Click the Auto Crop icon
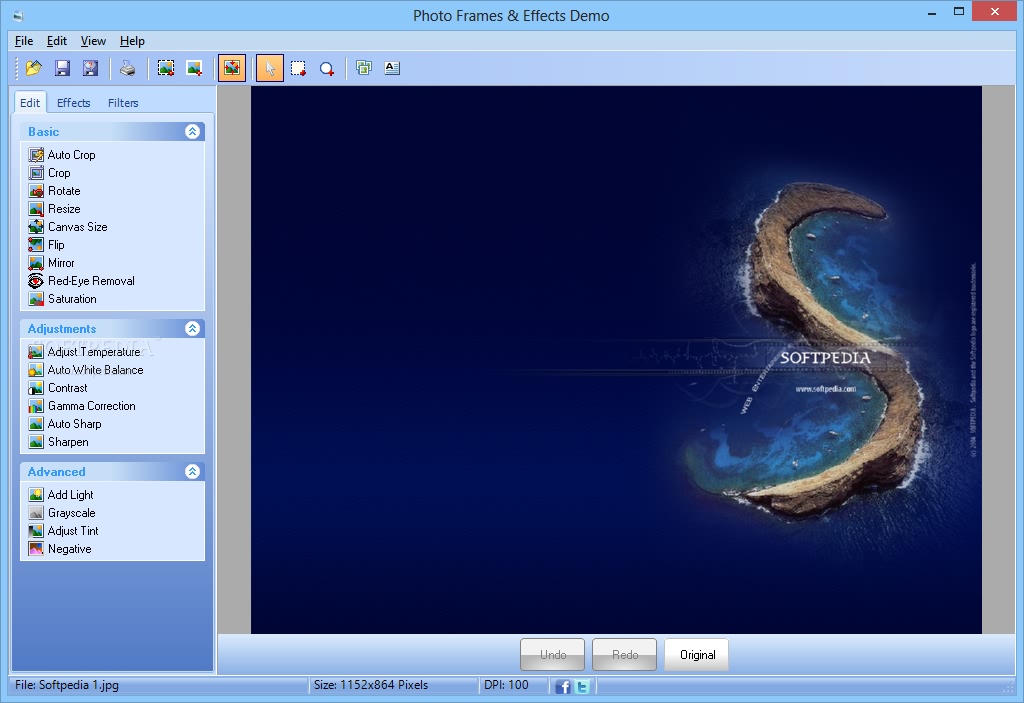The height and width of the screenshot is (703, 1024). 36,155
